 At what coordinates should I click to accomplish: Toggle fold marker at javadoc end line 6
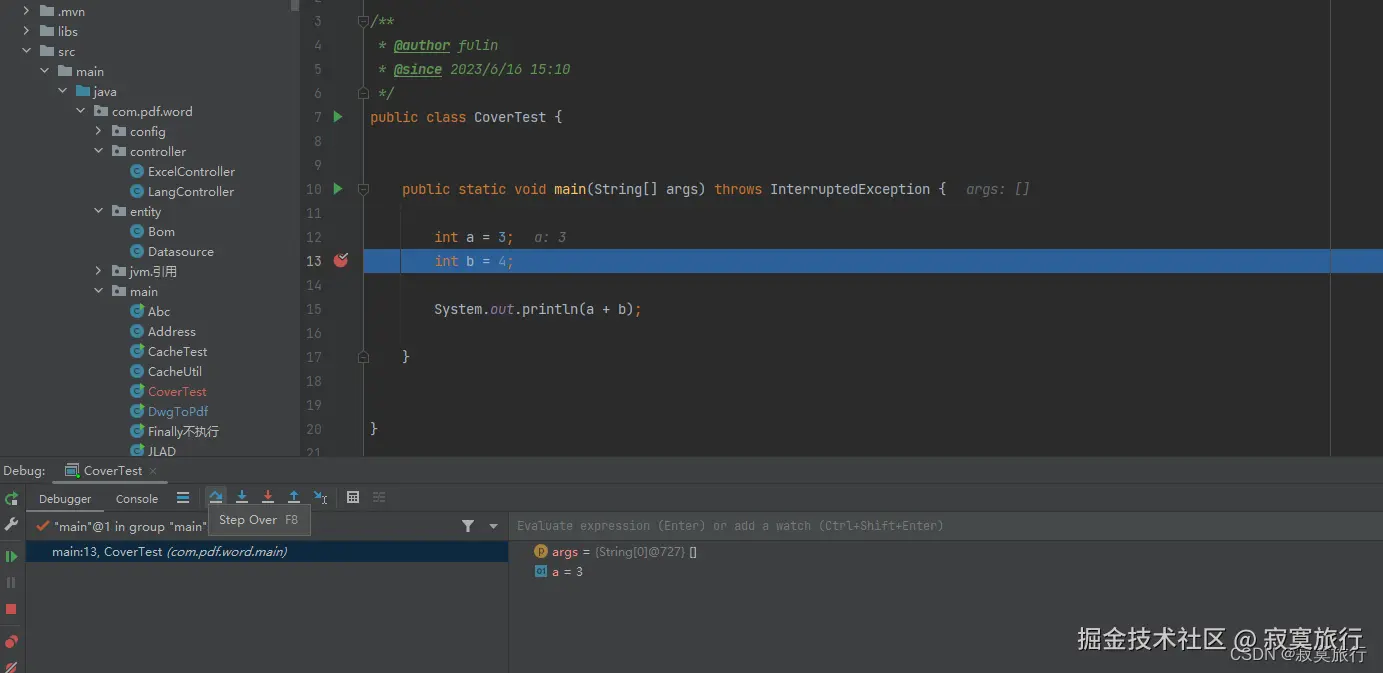click(363, 93)
